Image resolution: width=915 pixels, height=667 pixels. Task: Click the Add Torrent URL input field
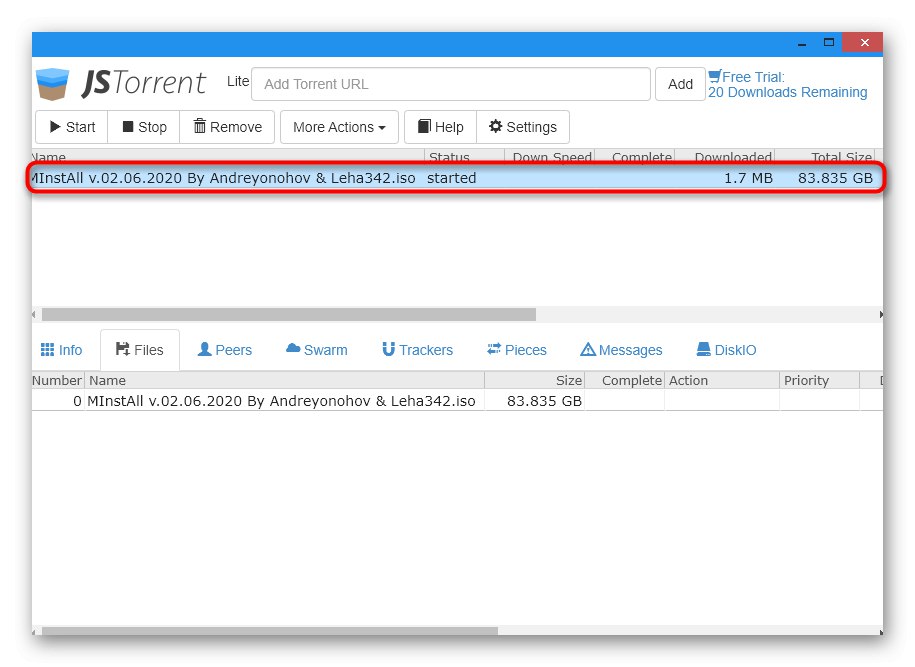click(x=450, y=84)
